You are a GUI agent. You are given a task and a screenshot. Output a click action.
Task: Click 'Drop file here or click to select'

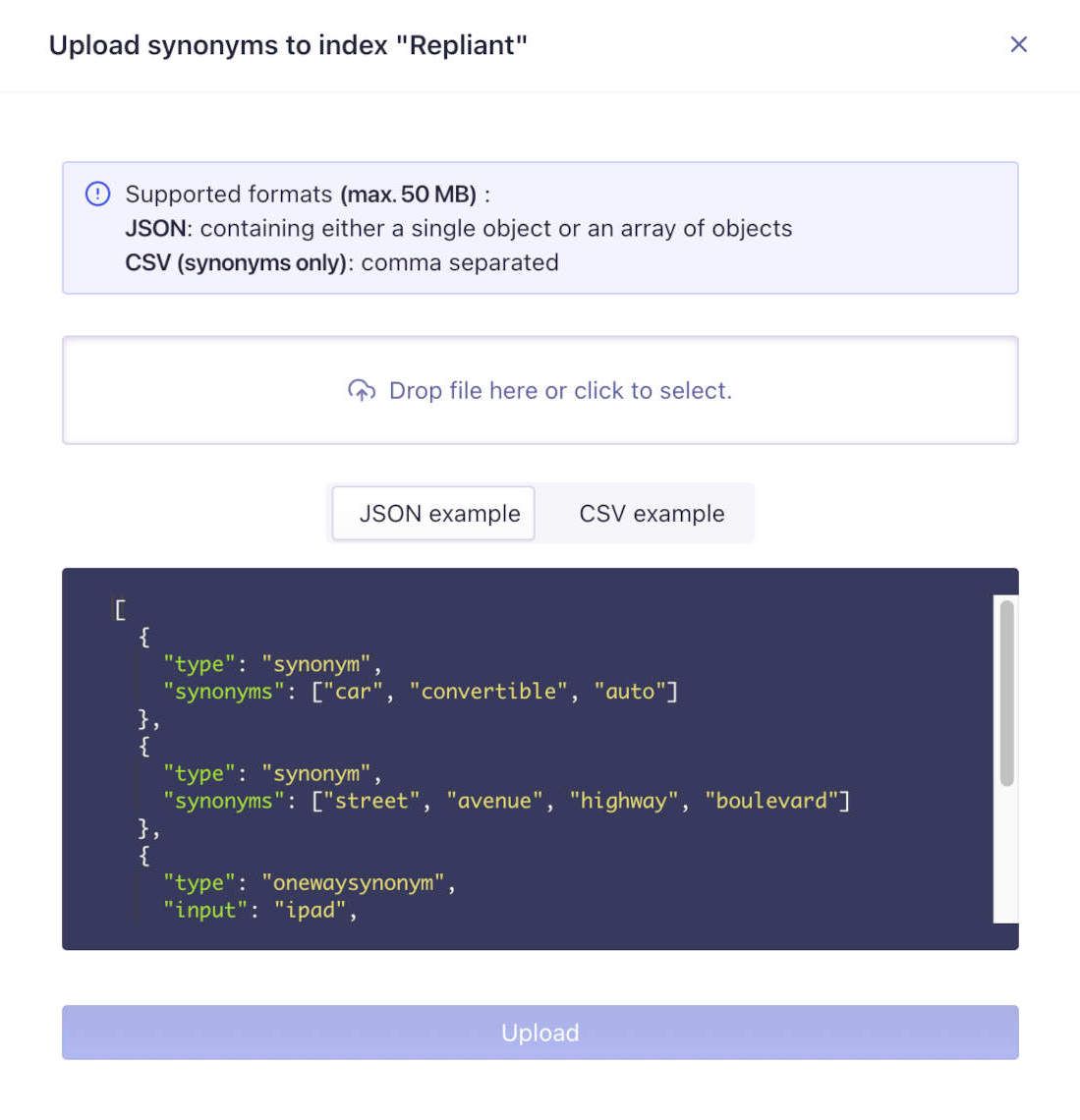560,390
